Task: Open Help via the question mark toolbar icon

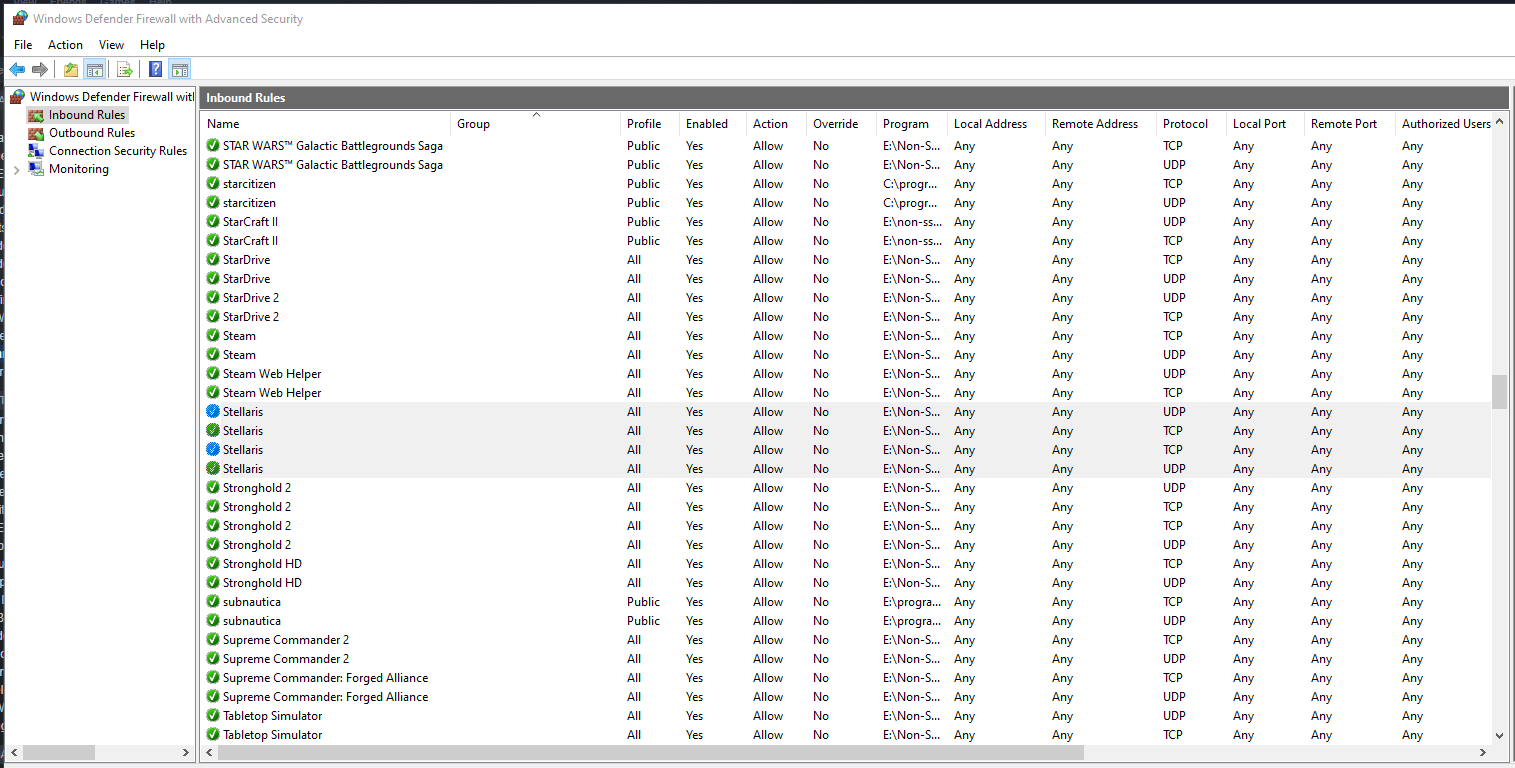Action: coord(156,69)
